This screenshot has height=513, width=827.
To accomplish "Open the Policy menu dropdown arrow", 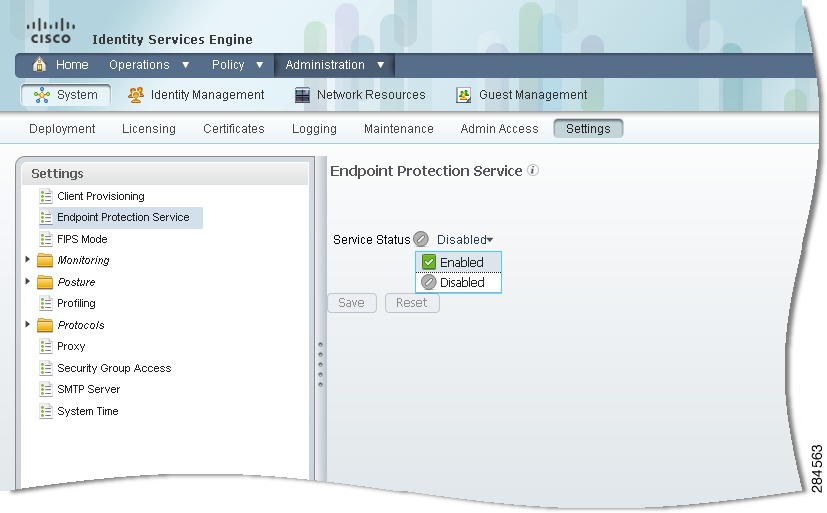I will 259,65.
